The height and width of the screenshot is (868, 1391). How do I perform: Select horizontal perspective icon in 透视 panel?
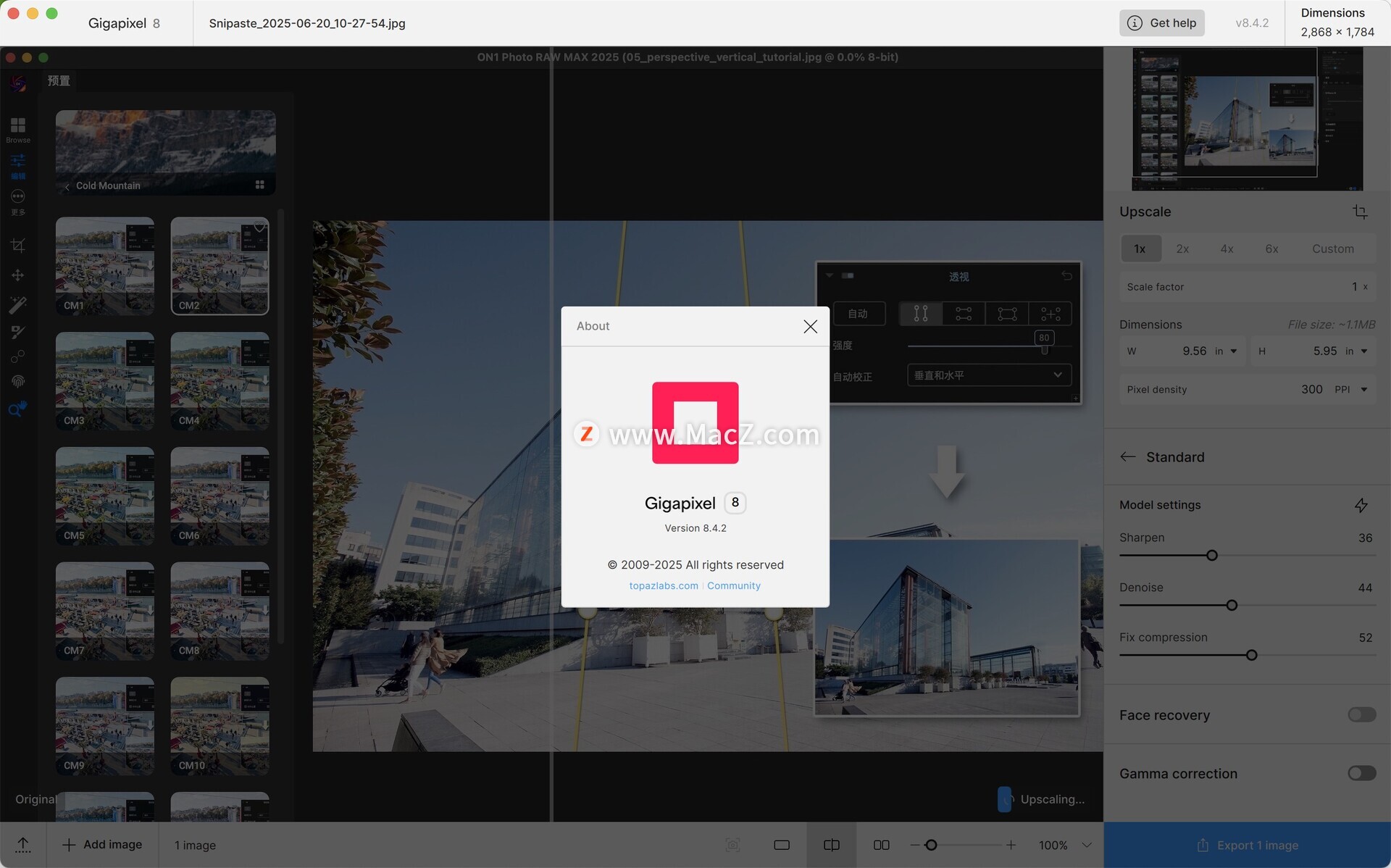pyautogui.click(x=964, y=314)
